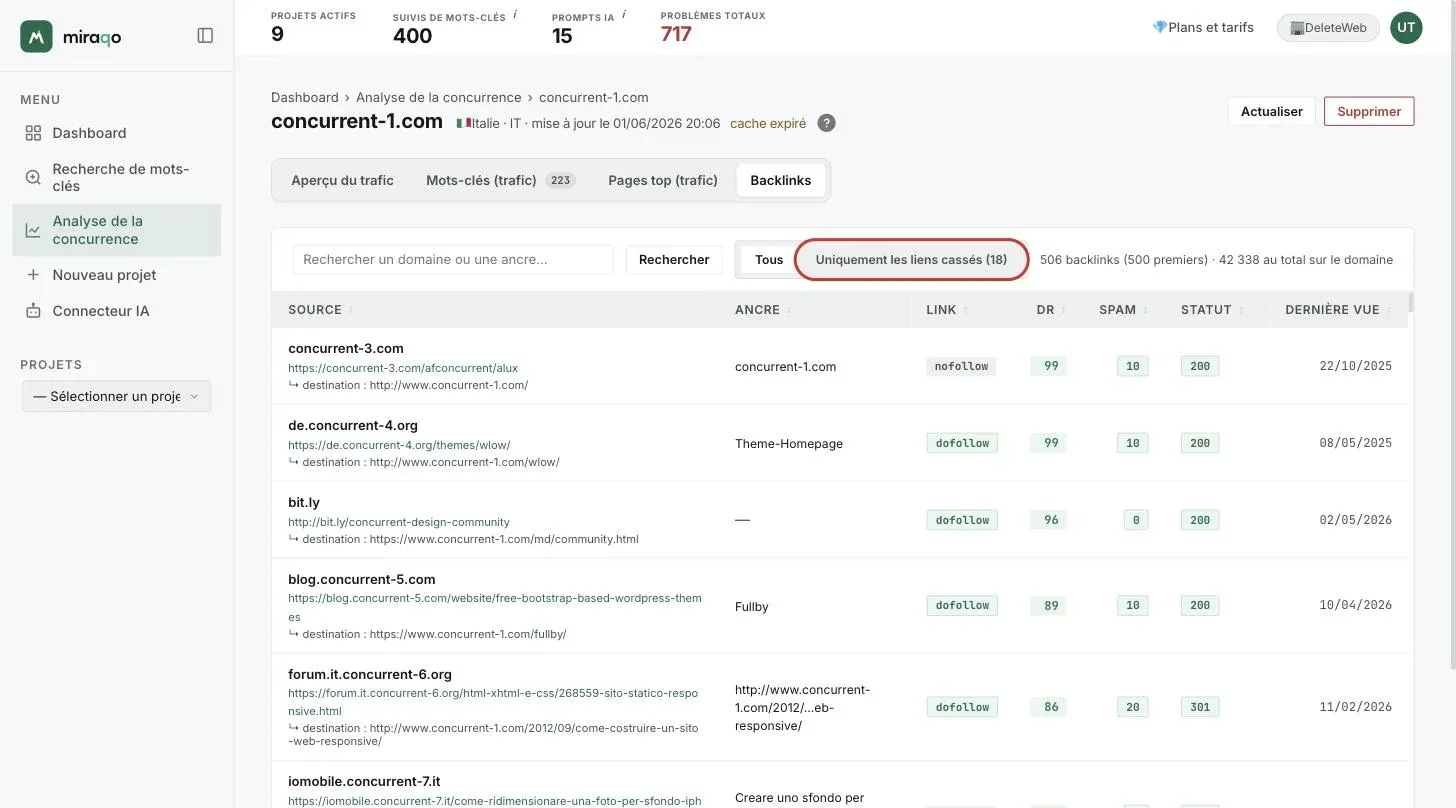1456x808 pixels.
Task: Click the Supprimer button
Action: (x=1369, y=111)
